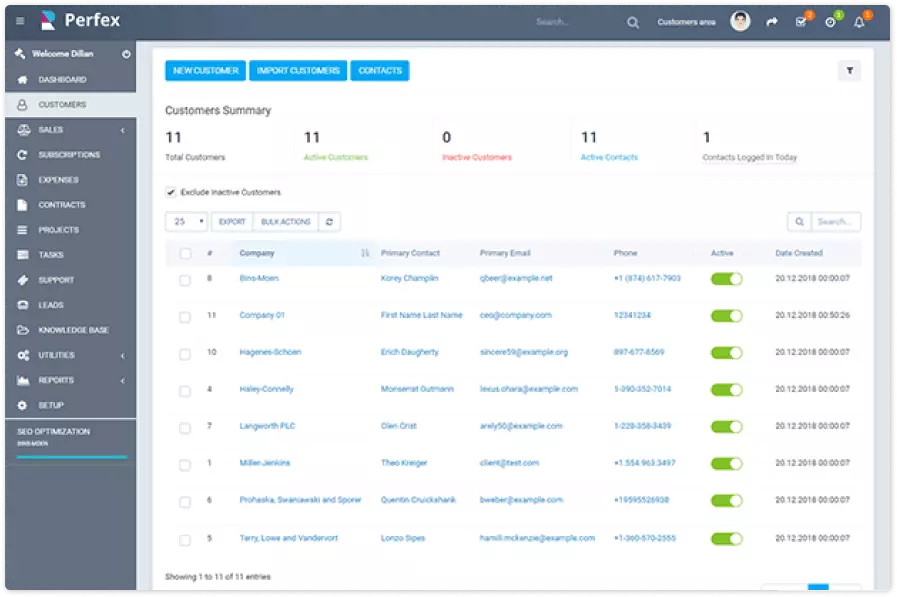Screen dimensions: 897x597
Task: Click the Support ticket icon in the sidebar
Action: 22,280
